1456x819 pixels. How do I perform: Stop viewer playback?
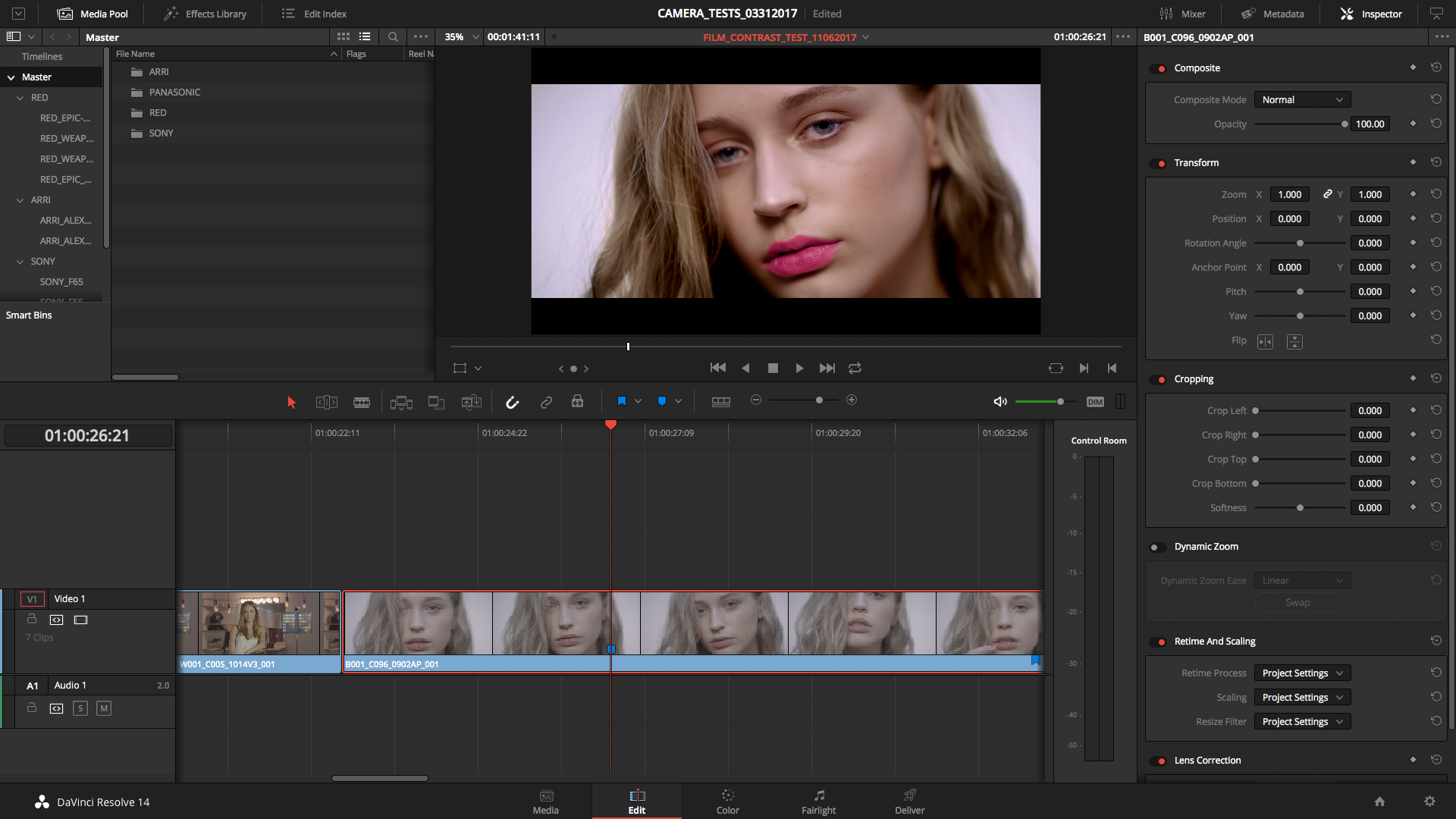click(x=773, y=368)
